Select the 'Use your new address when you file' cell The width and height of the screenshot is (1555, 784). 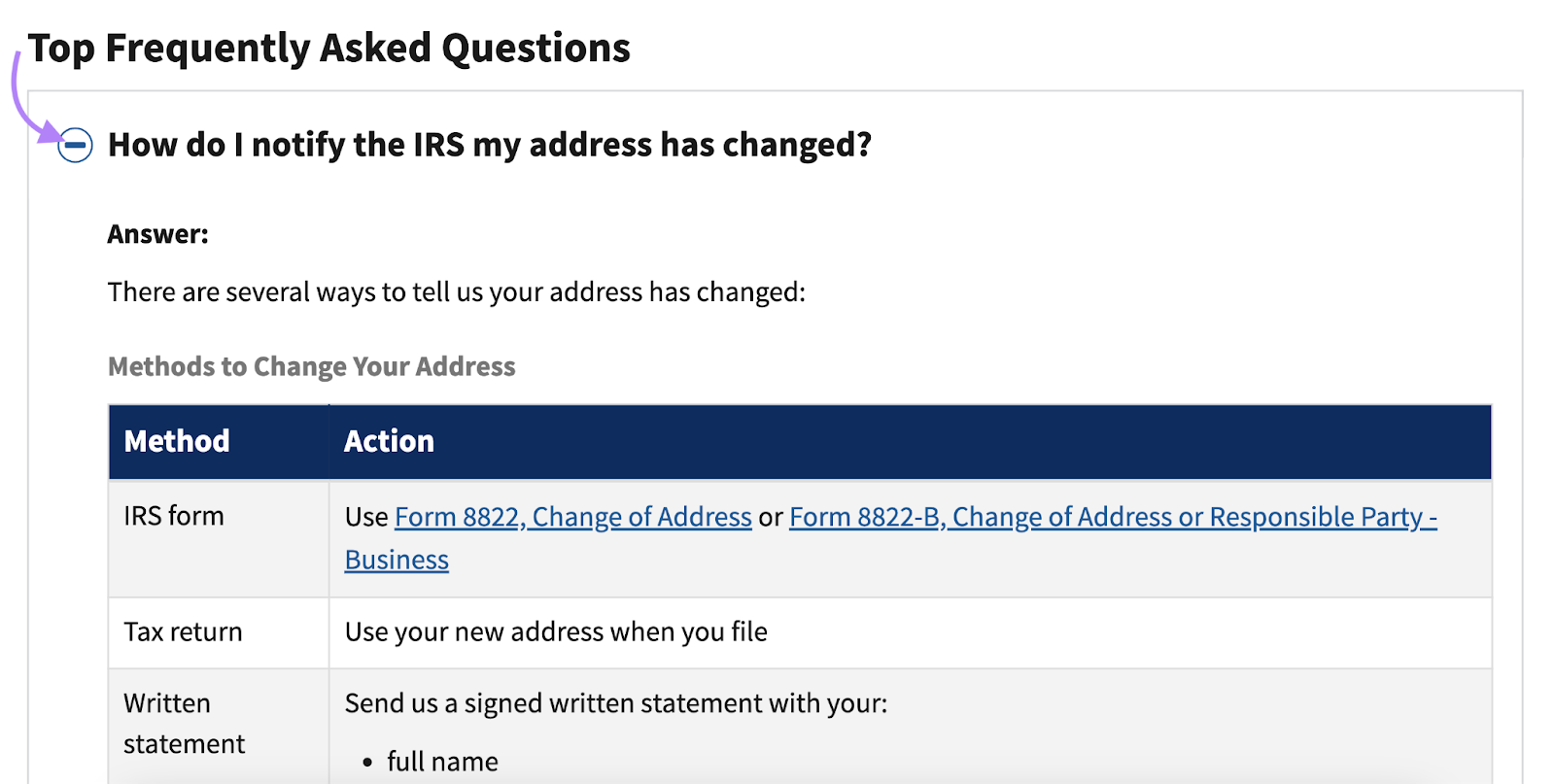555,631
